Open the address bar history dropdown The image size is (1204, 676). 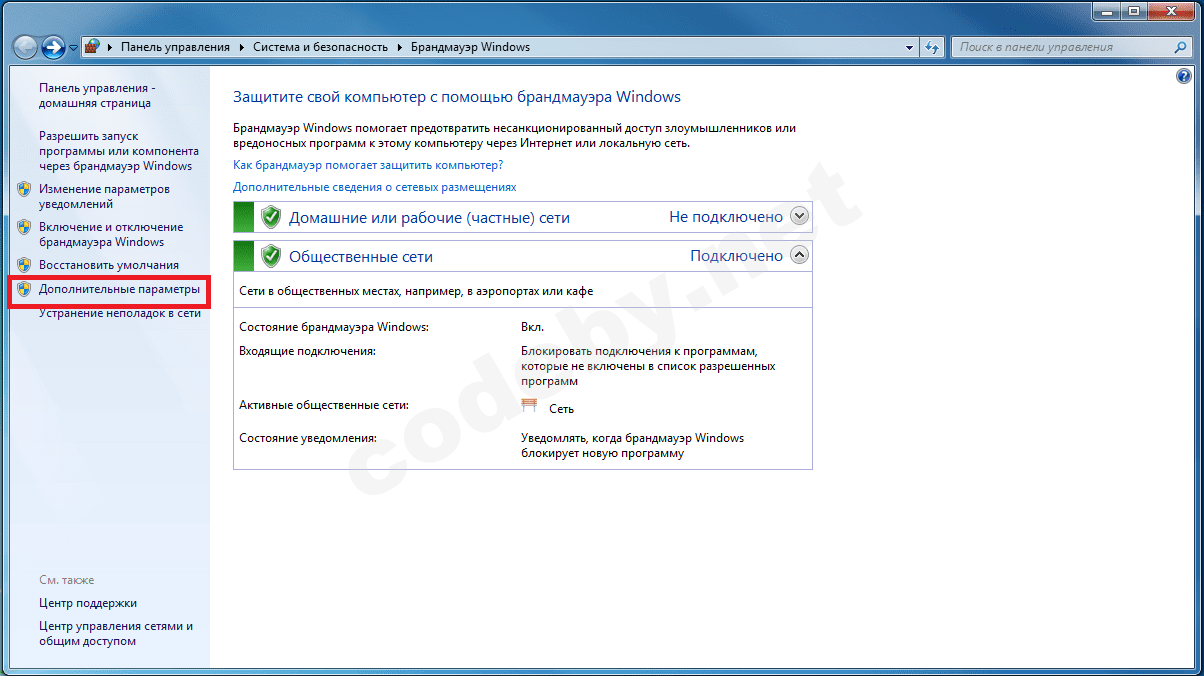908,46
